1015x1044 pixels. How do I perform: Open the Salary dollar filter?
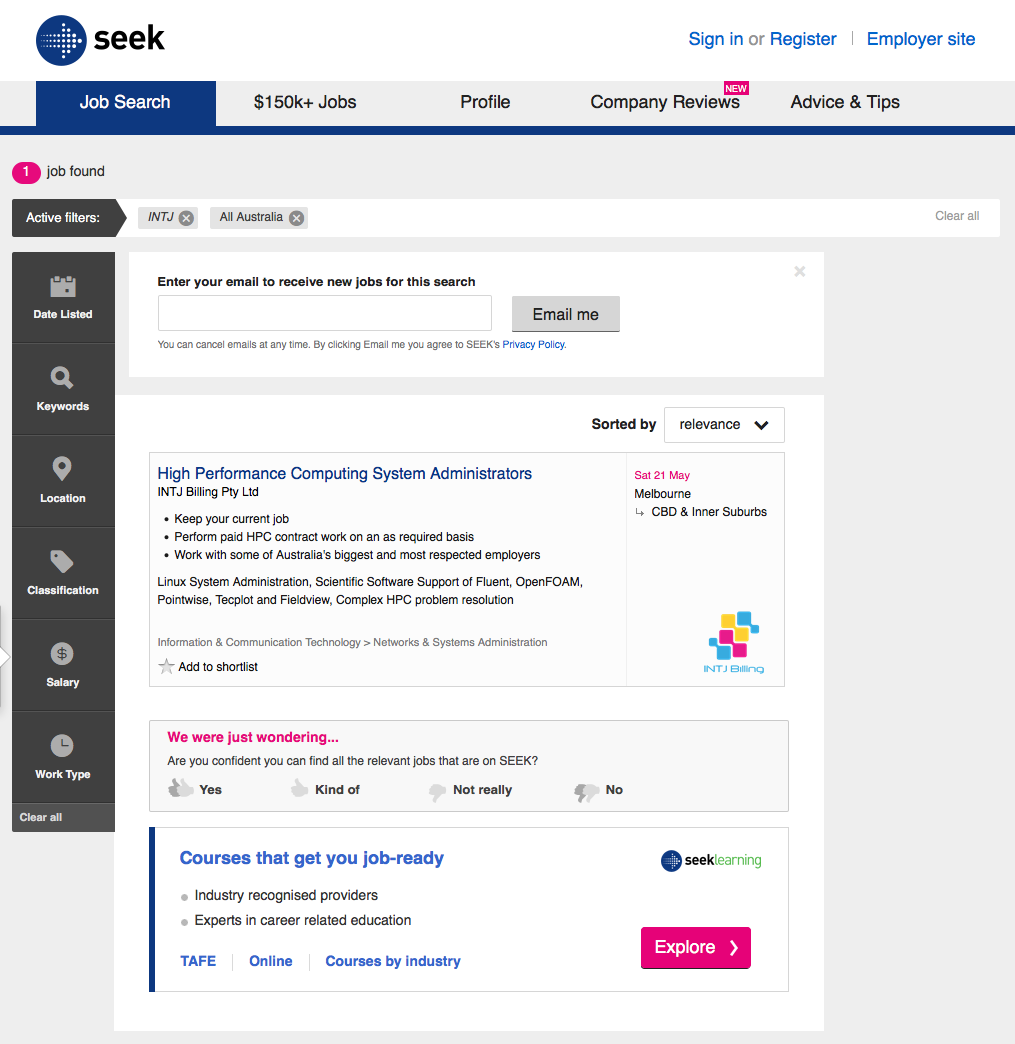63,664
